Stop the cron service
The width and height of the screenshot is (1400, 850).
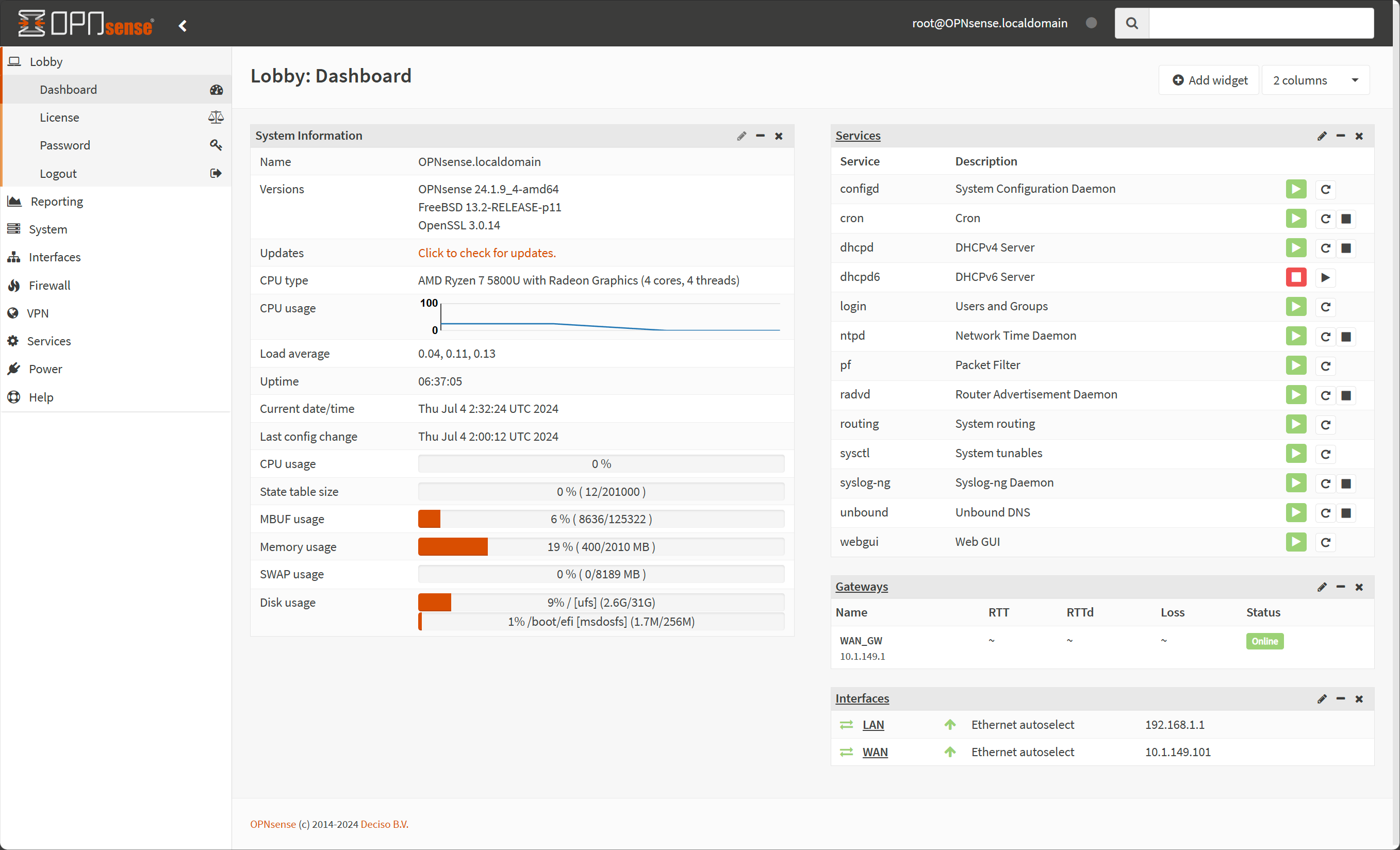click(1346, 219)
